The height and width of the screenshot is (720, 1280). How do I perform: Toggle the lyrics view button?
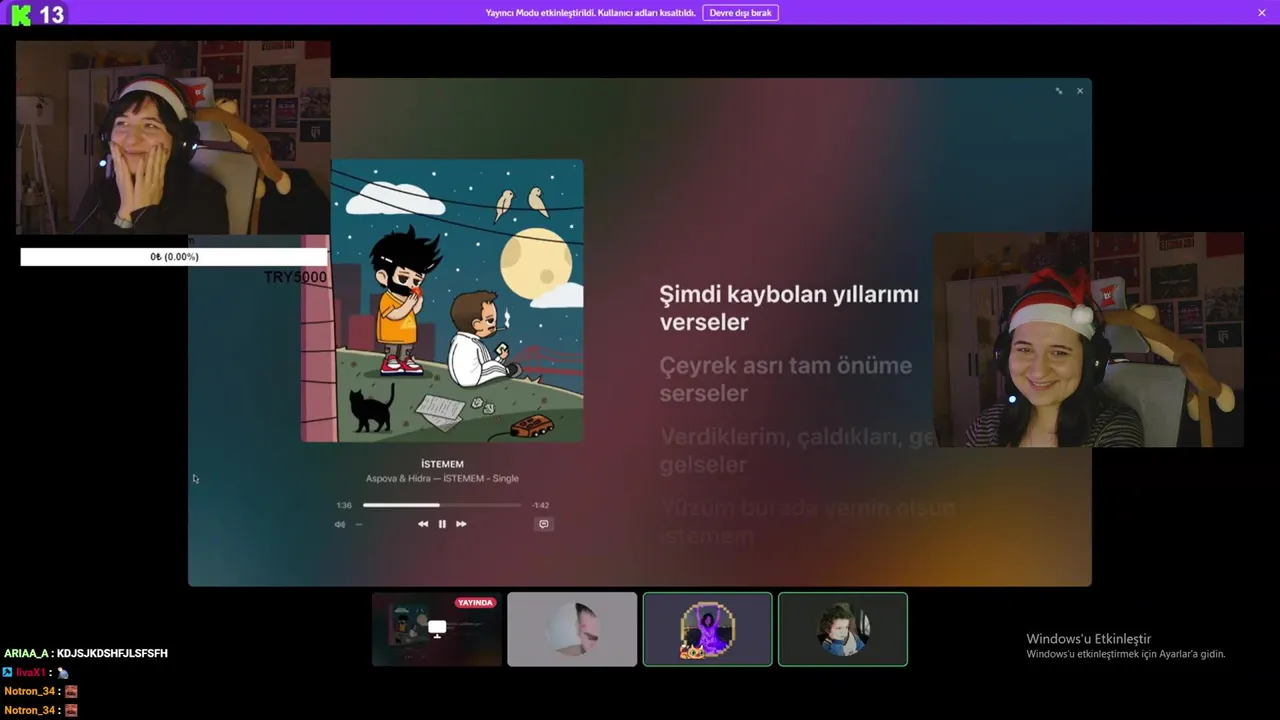tap(544, 524)
